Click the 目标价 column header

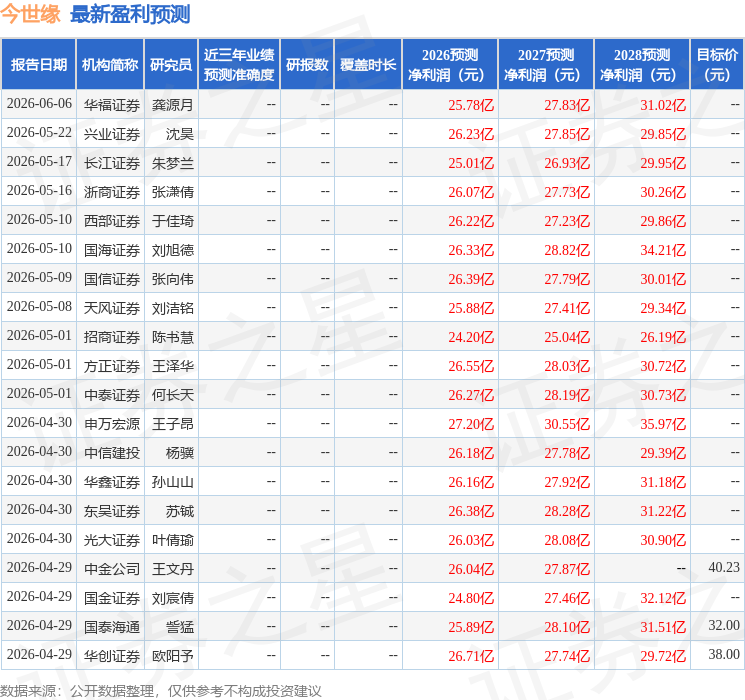tap(716, 65)
